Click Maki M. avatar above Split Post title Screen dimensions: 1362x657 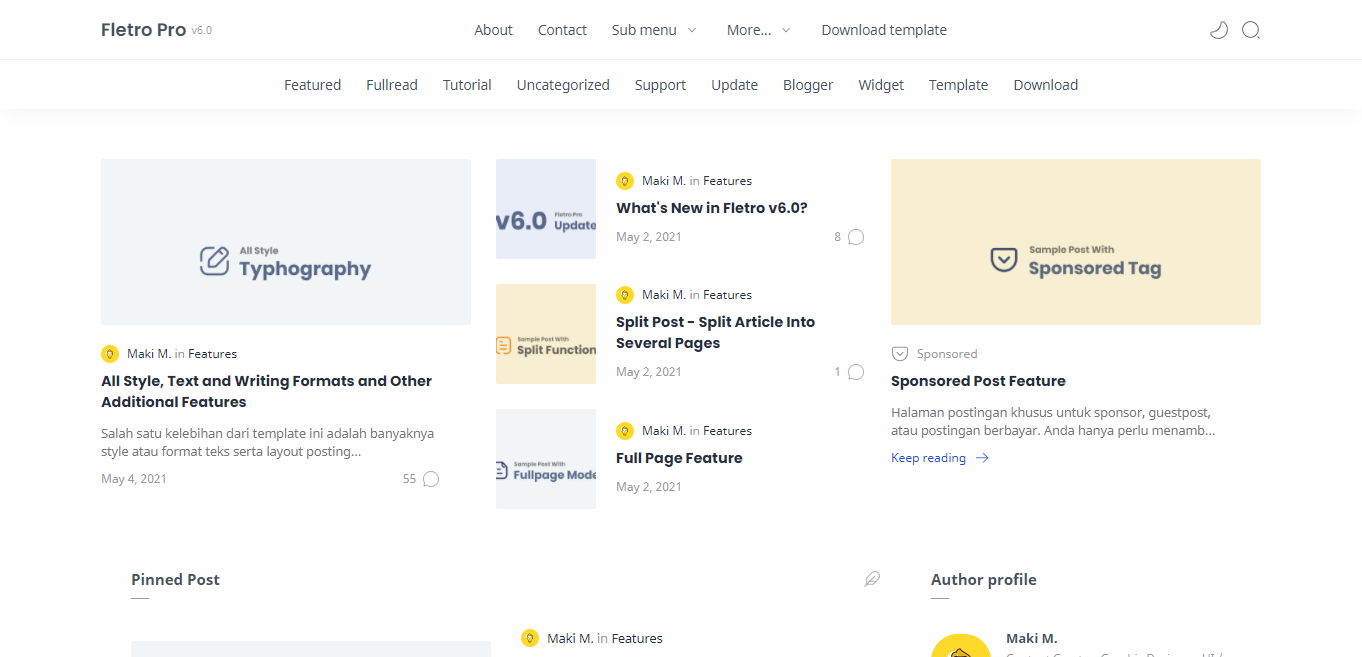point(625,295)
